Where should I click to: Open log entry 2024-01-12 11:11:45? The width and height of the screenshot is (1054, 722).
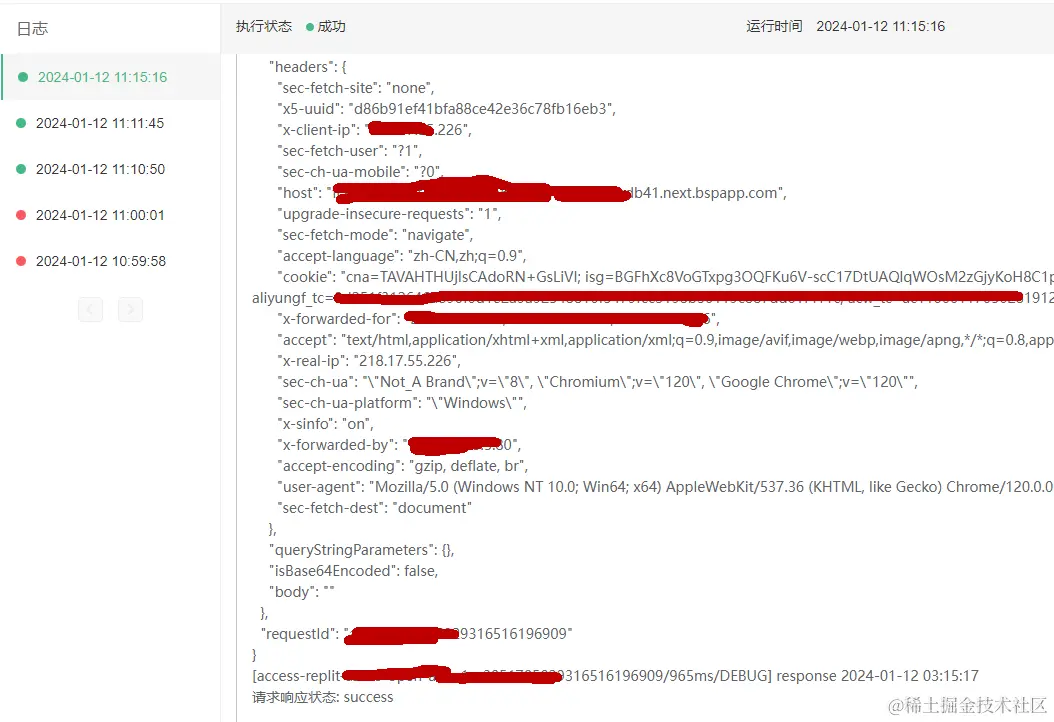111,123
